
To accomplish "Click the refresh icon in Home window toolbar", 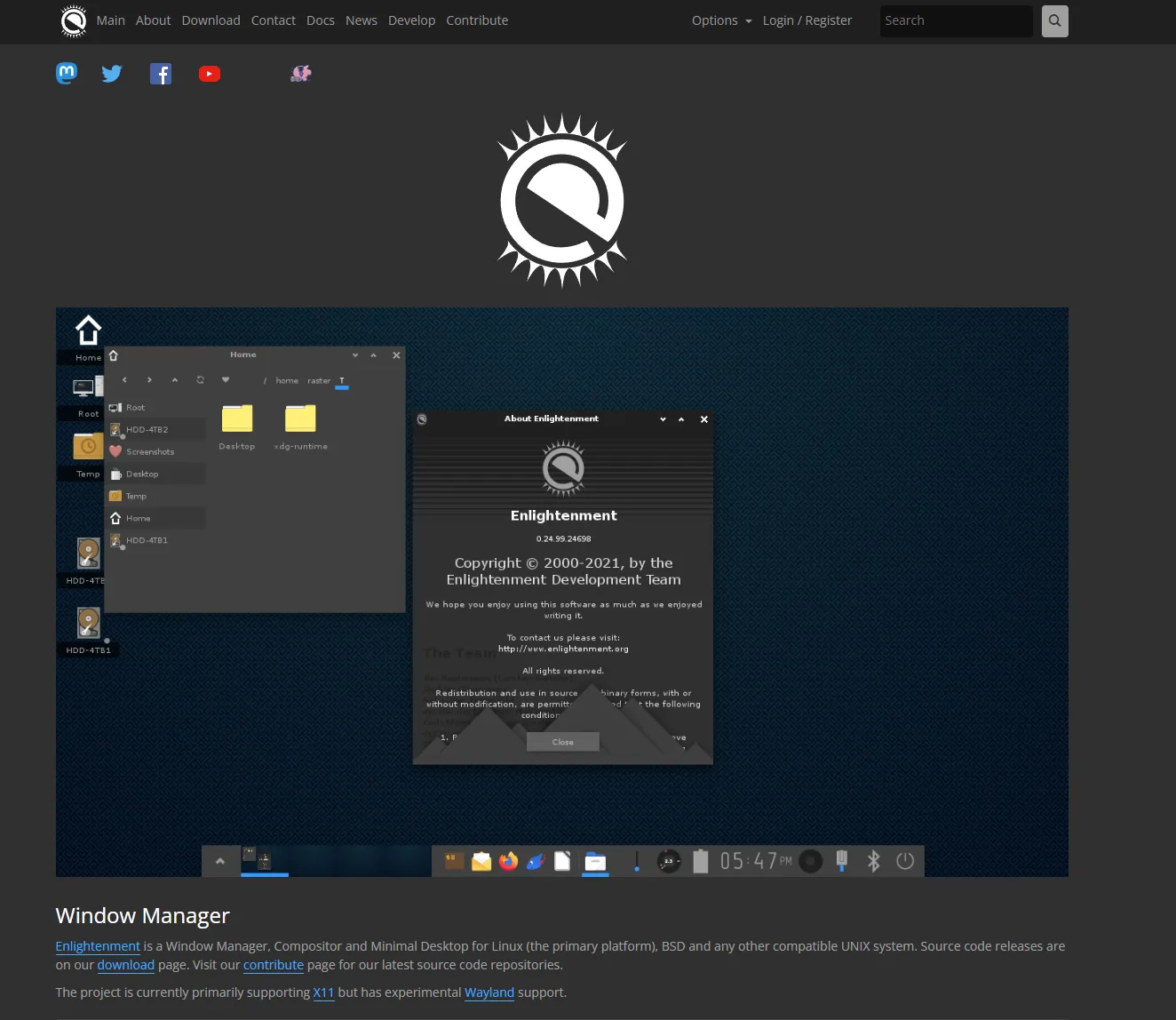I will pyautogui.click(x=201, y=380).
